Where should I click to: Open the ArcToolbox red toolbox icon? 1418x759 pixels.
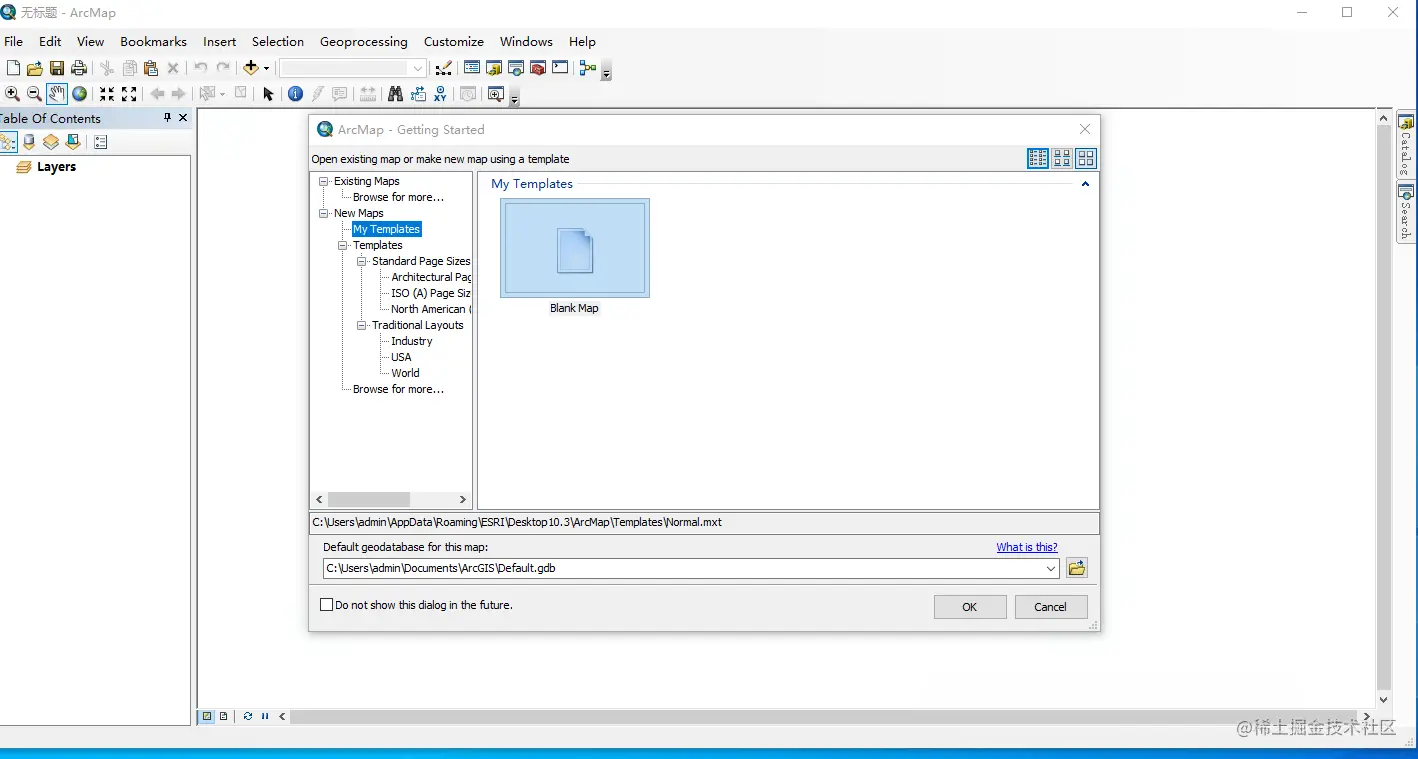tap(538, 68)
